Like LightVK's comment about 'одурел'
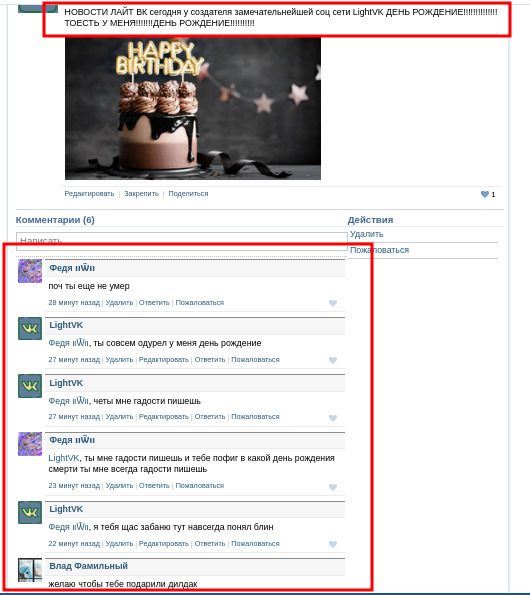 (x=333, y=360)
